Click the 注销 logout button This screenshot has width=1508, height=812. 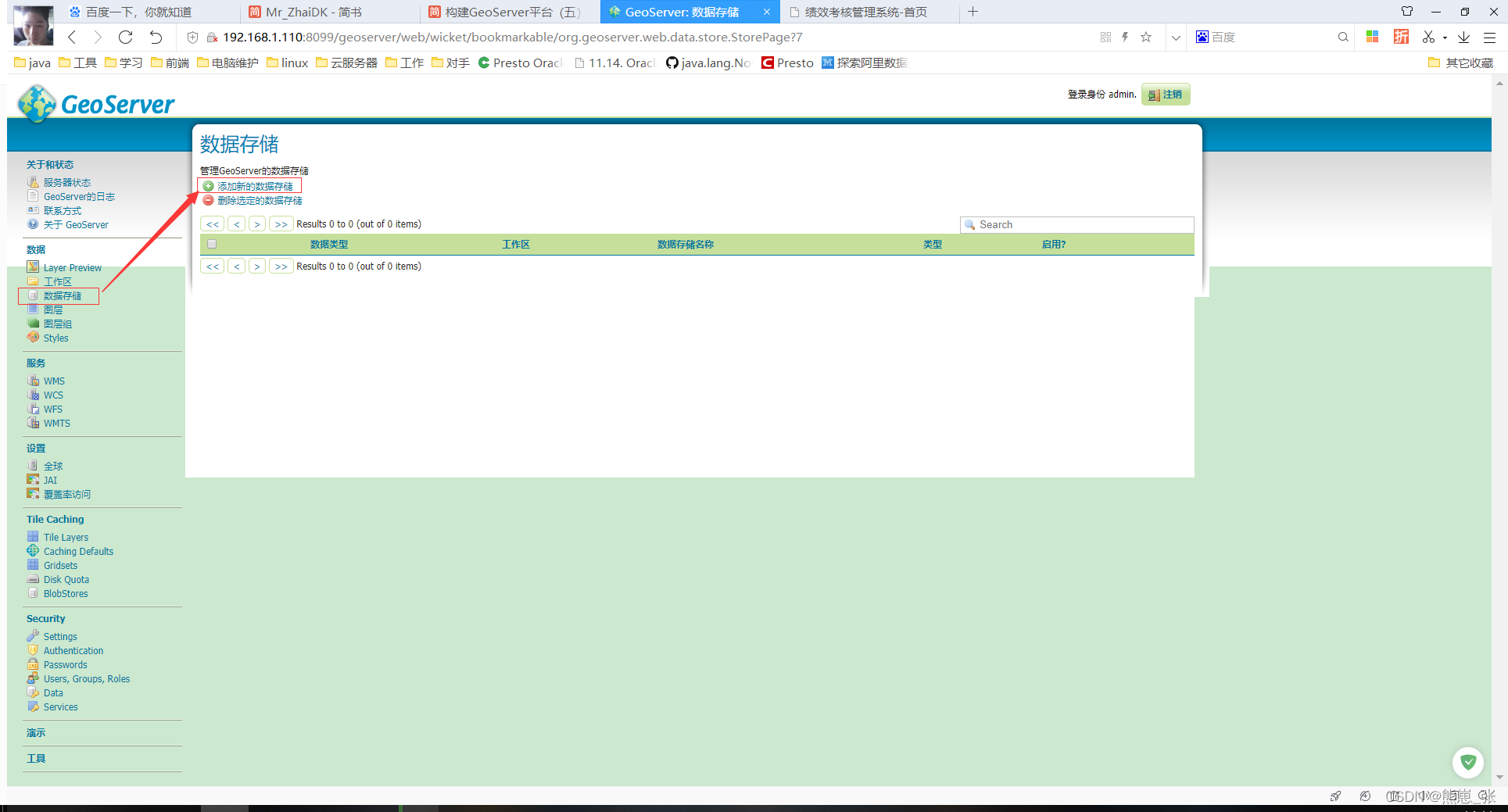(x=1166, y=95)
